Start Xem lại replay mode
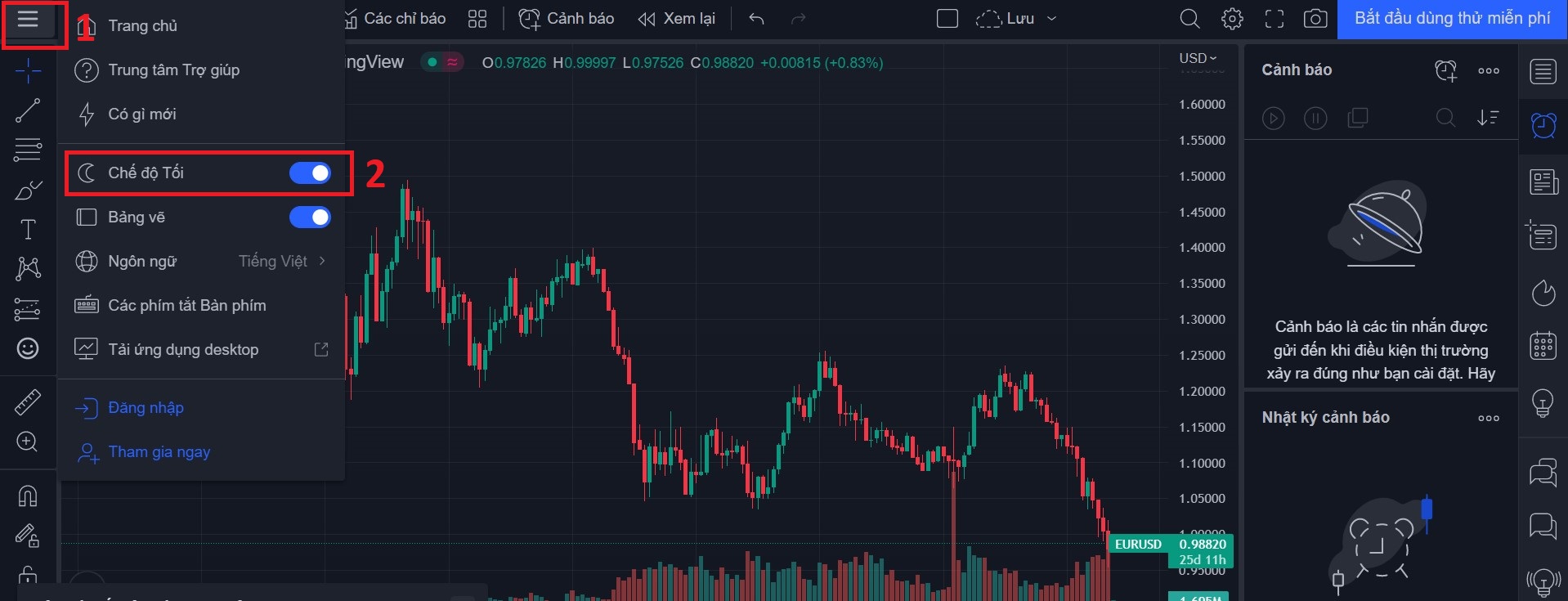Image resolution: width=1568 pixels, height=601 pixels. [677, 19]
